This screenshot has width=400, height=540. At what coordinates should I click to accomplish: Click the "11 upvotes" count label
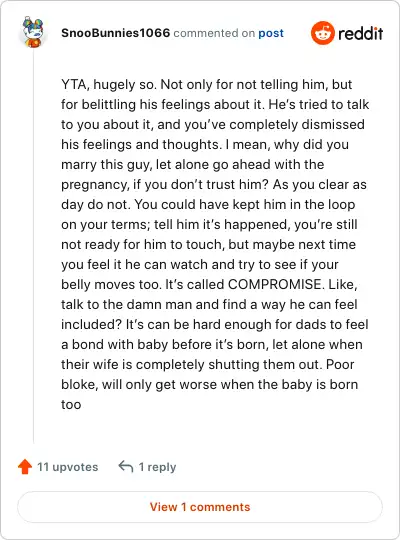pyautogui.click(x=68, y=467)
